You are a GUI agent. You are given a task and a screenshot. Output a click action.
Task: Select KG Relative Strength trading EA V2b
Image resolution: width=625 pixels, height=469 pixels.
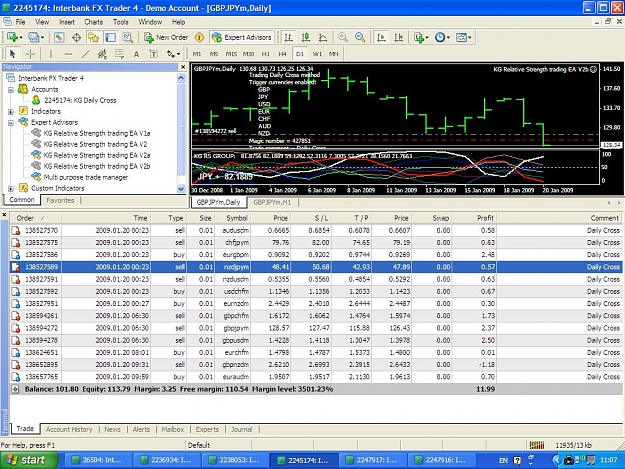tap(96, 166)
